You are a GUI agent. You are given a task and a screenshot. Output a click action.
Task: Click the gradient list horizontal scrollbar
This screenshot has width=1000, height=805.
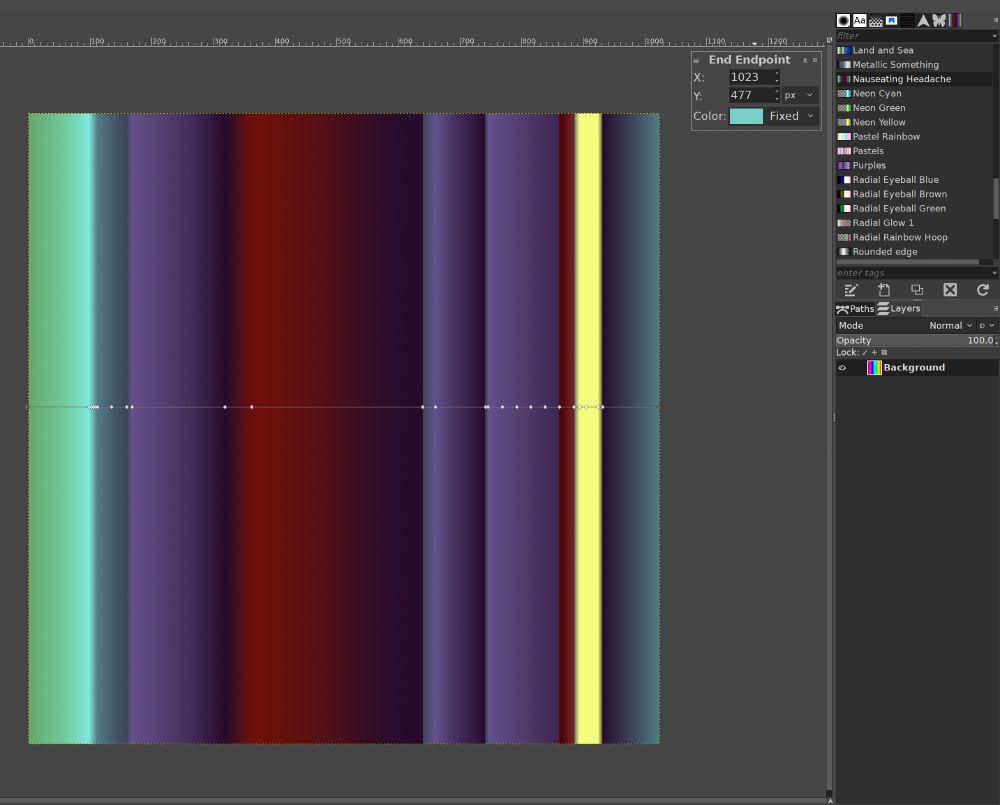point(908,262)
